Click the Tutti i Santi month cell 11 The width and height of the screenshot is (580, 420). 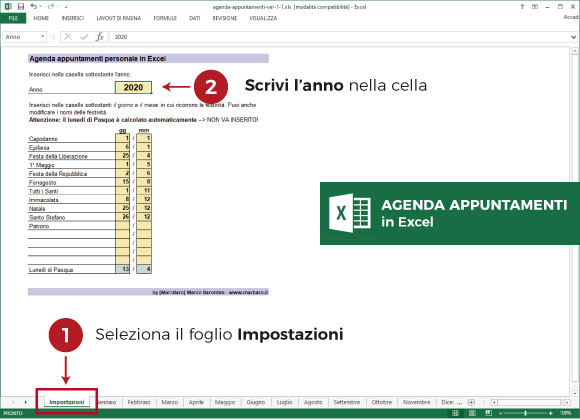point(144,191)
